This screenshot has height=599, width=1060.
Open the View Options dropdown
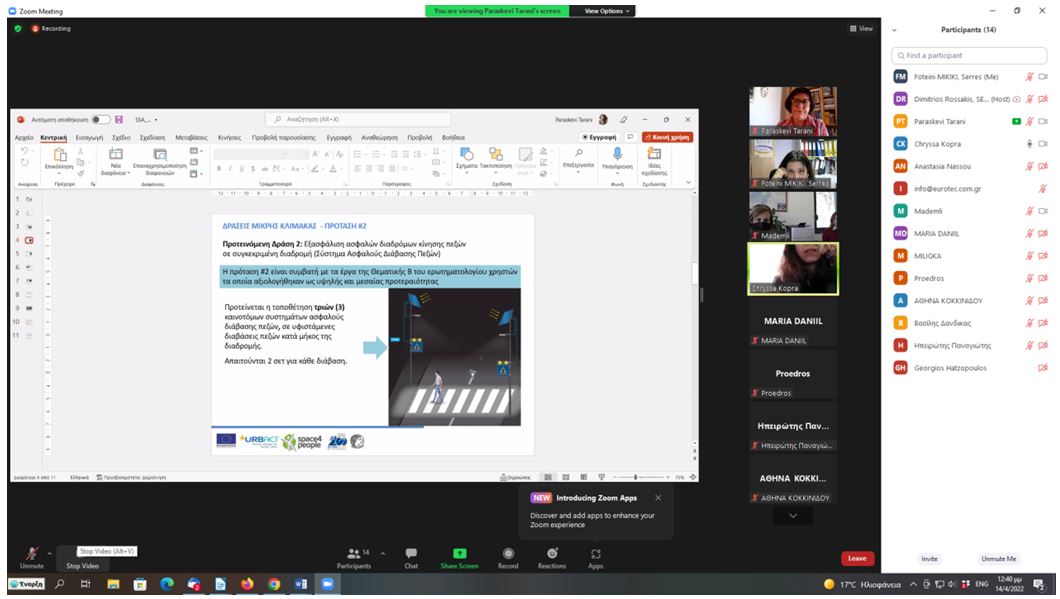[x=606, y=11]
